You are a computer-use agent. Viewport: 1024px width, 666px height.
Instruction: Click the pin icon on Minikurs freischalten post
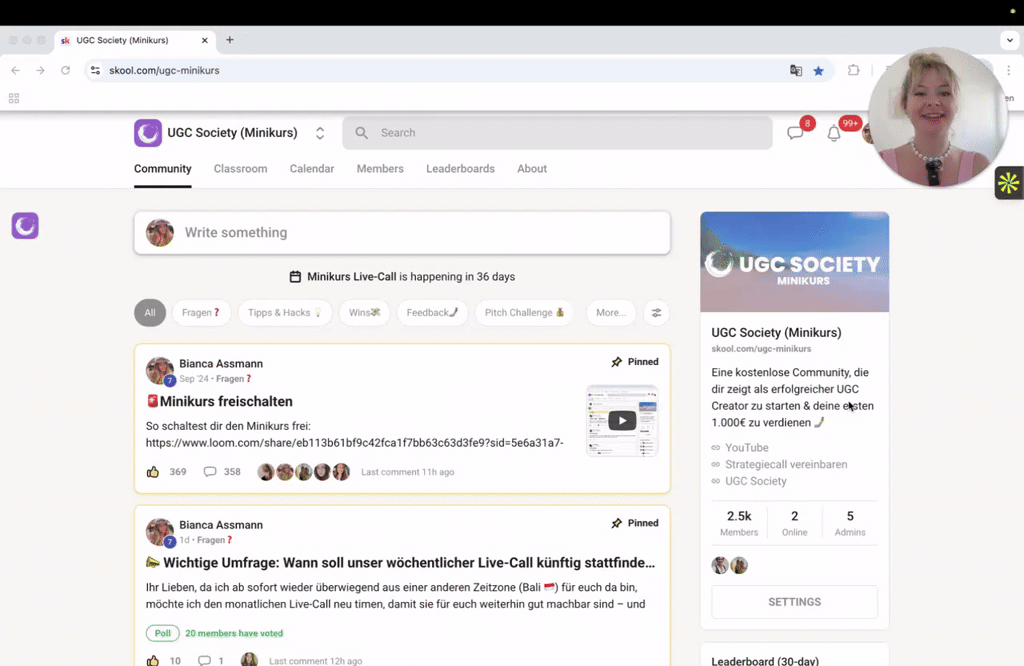(x=616, y=362)
